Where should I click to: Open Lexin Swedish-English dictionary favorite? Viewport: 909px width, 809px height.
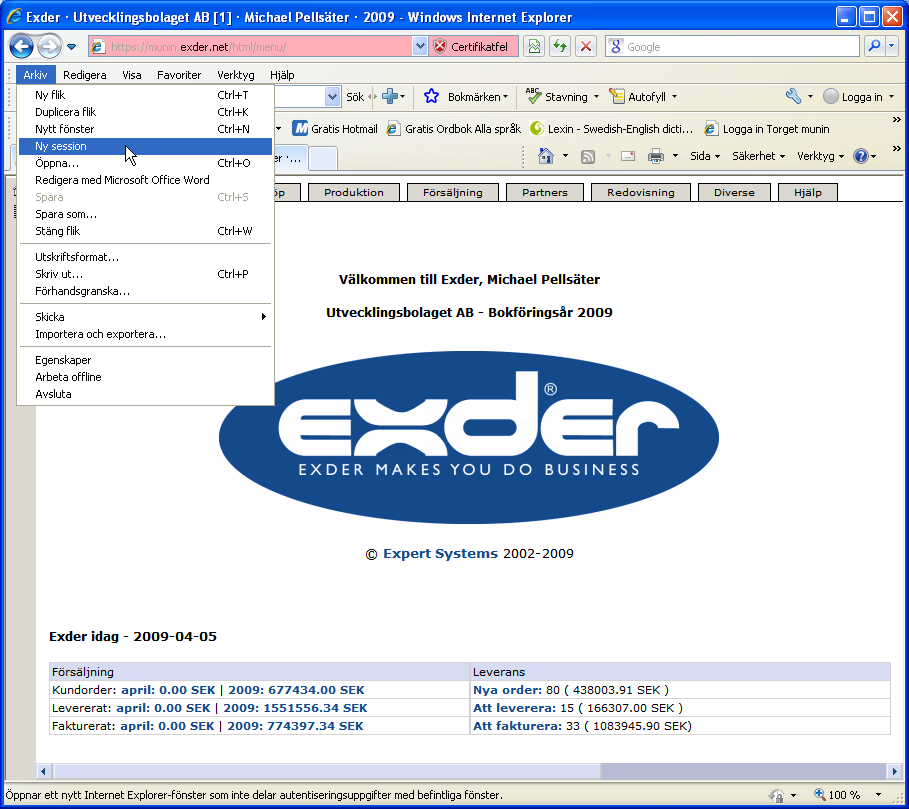coord(611,129)
